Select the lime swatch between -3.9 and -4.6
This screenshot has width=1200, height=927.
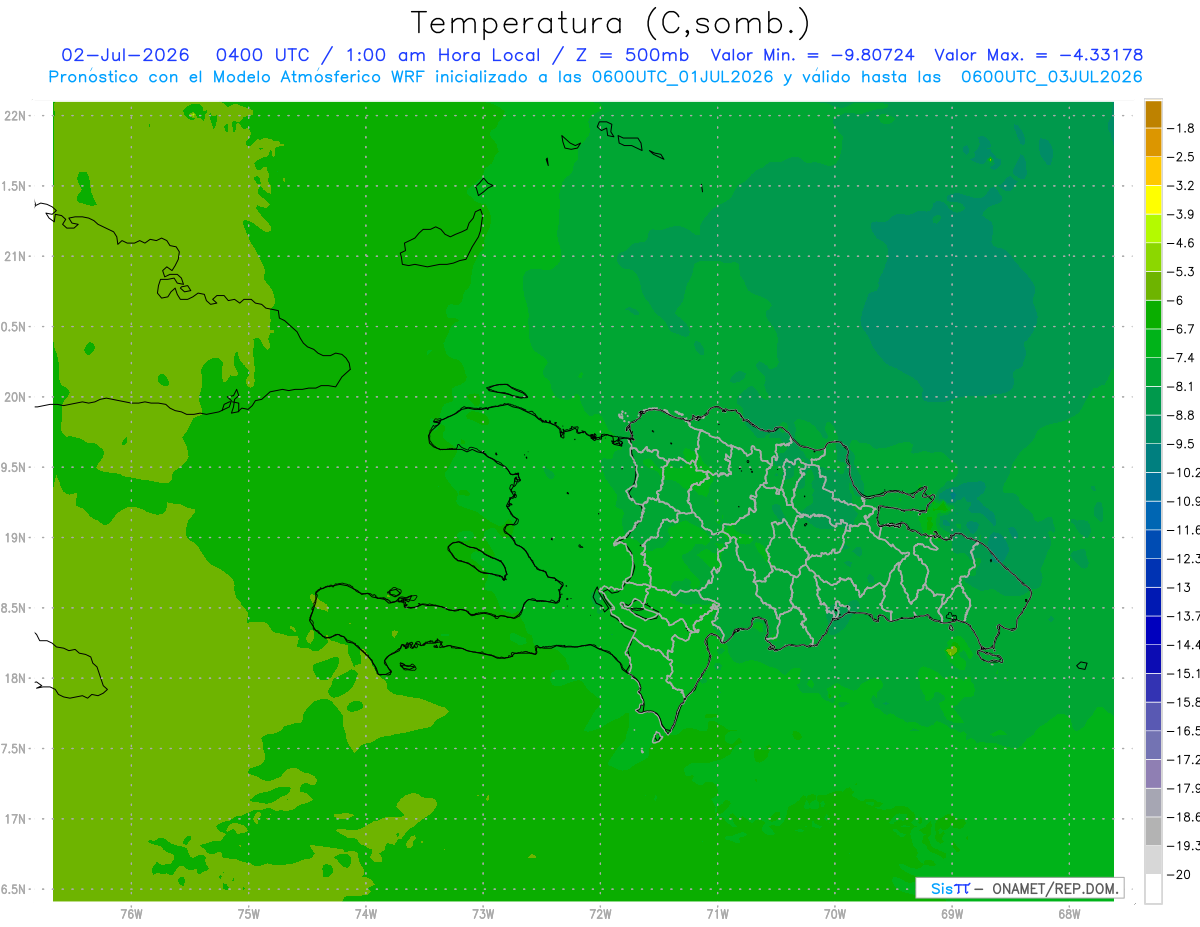coord(1153,228)
